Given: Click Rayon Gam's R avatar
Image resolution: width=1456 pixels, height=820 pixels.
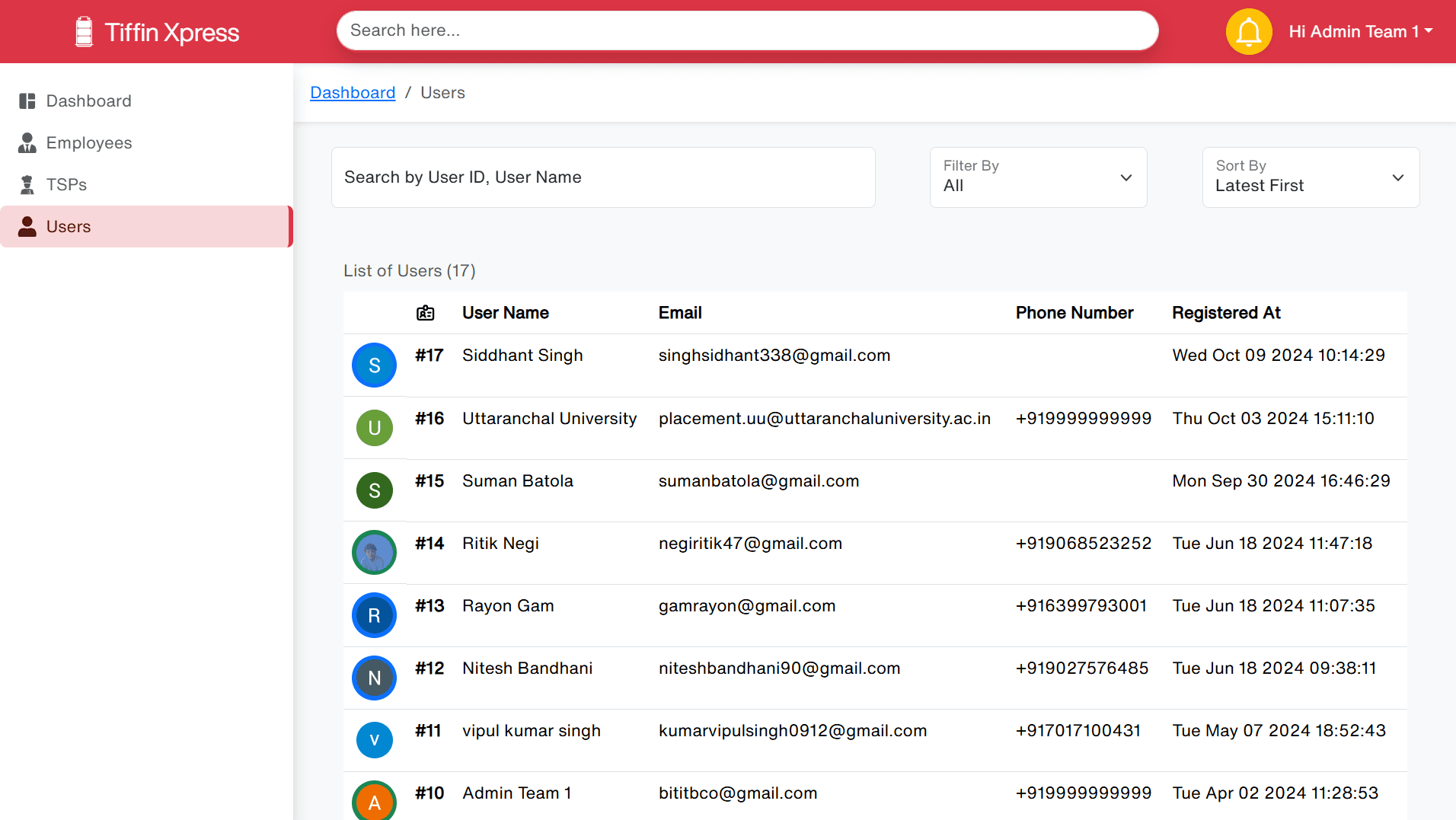Looking at the screenshot, I should (x=374, y=615).
